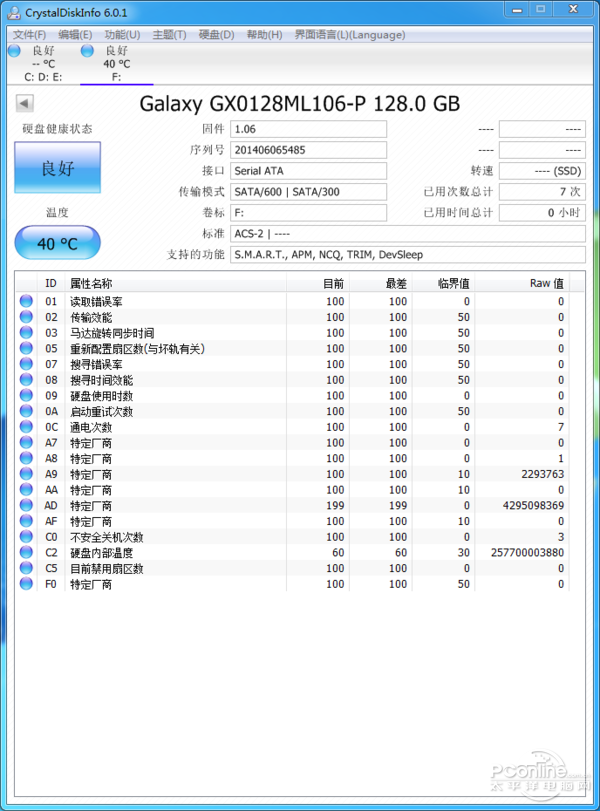This screenshot has height=811, width=600.
Task: Click the rotation rate field (SSD)
Action: point(542,171)
